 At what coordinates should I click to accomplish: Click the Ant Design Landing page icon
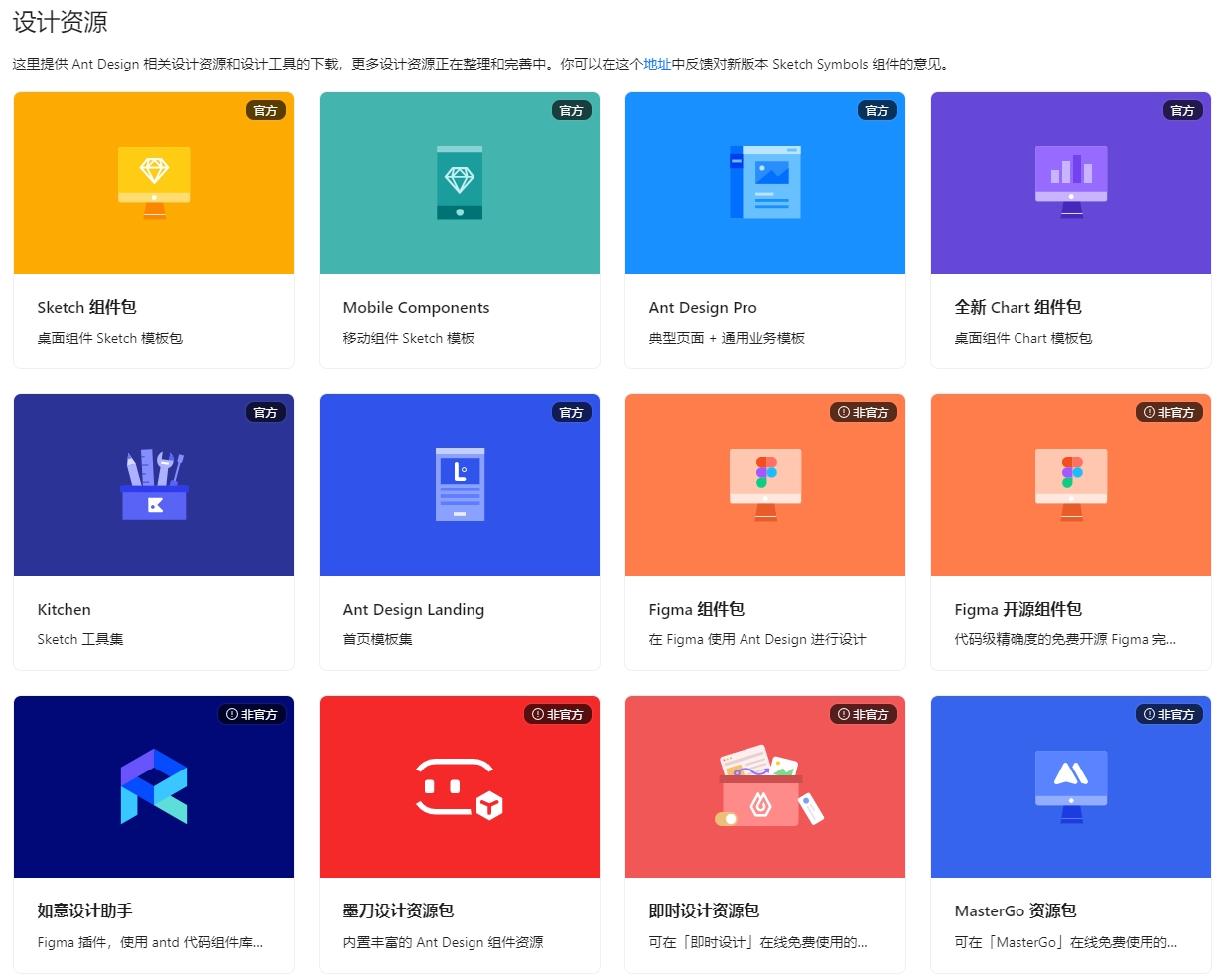tap(460, 485)
